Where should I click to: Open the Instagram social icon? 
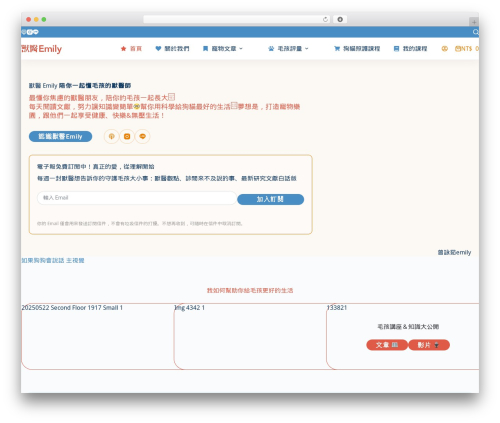tap(127, 136)
